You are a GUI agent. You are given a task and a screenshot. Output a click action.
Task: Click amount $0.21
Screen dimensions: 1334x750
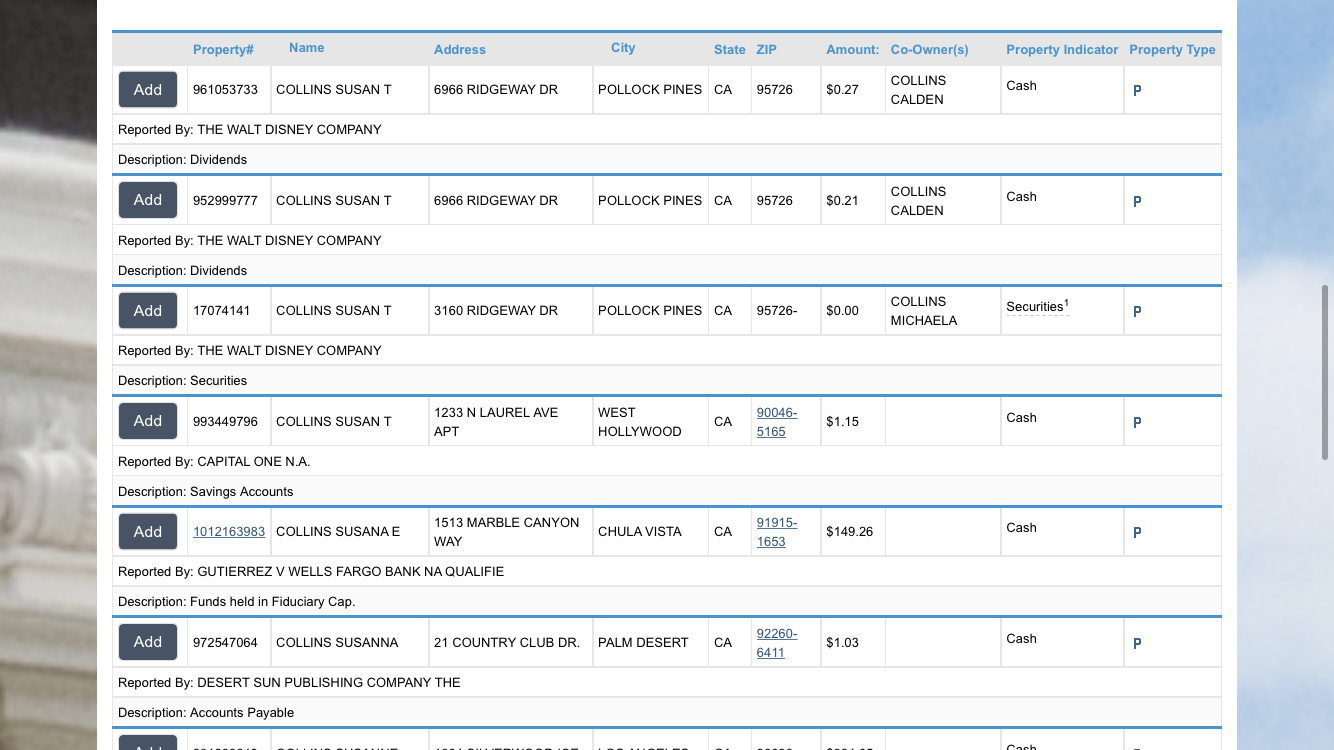pyautogui.click(x=842, y=201)
